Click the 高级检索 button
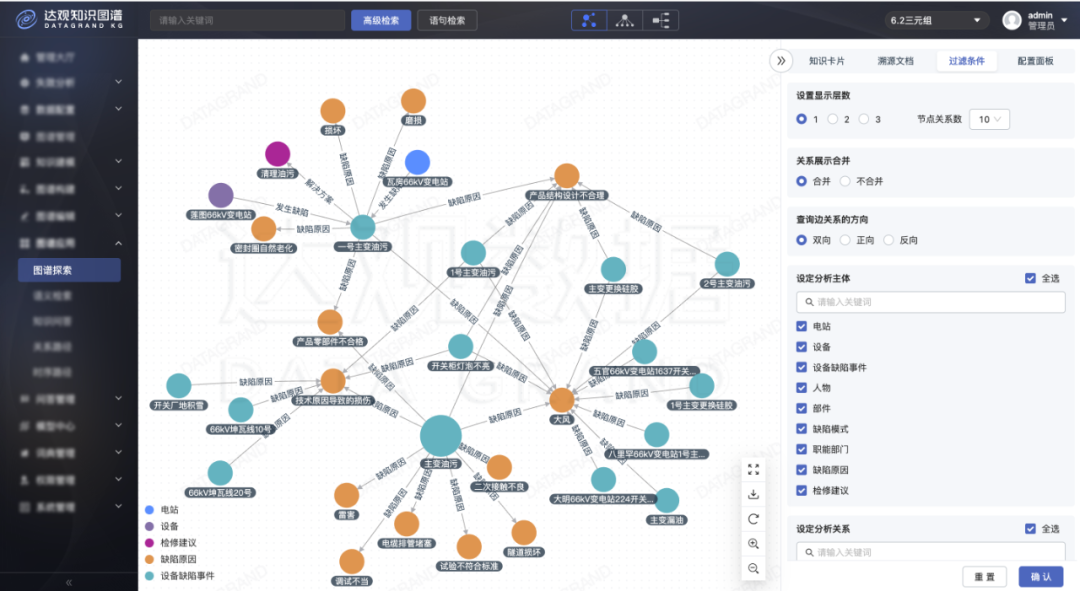 pyautogui.click(x=381, y=21)
